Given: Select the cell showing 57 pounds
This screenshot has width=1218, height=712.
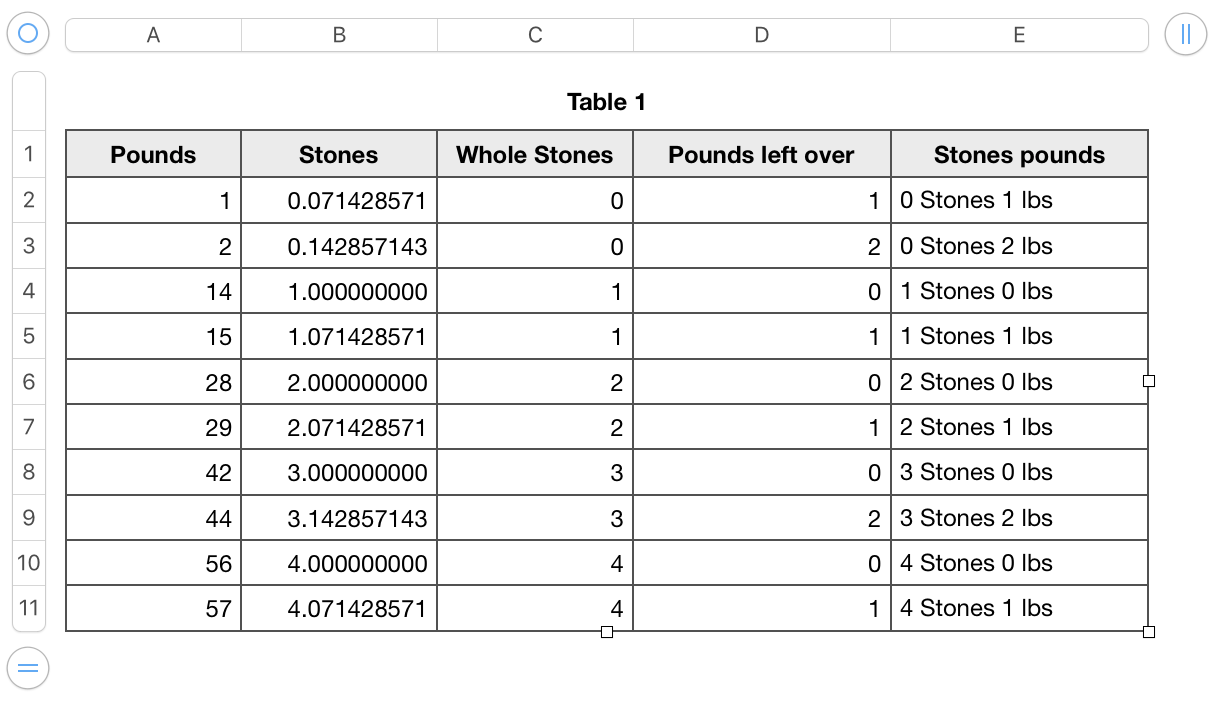Looking at the screenshot, I should coord(153,609).
